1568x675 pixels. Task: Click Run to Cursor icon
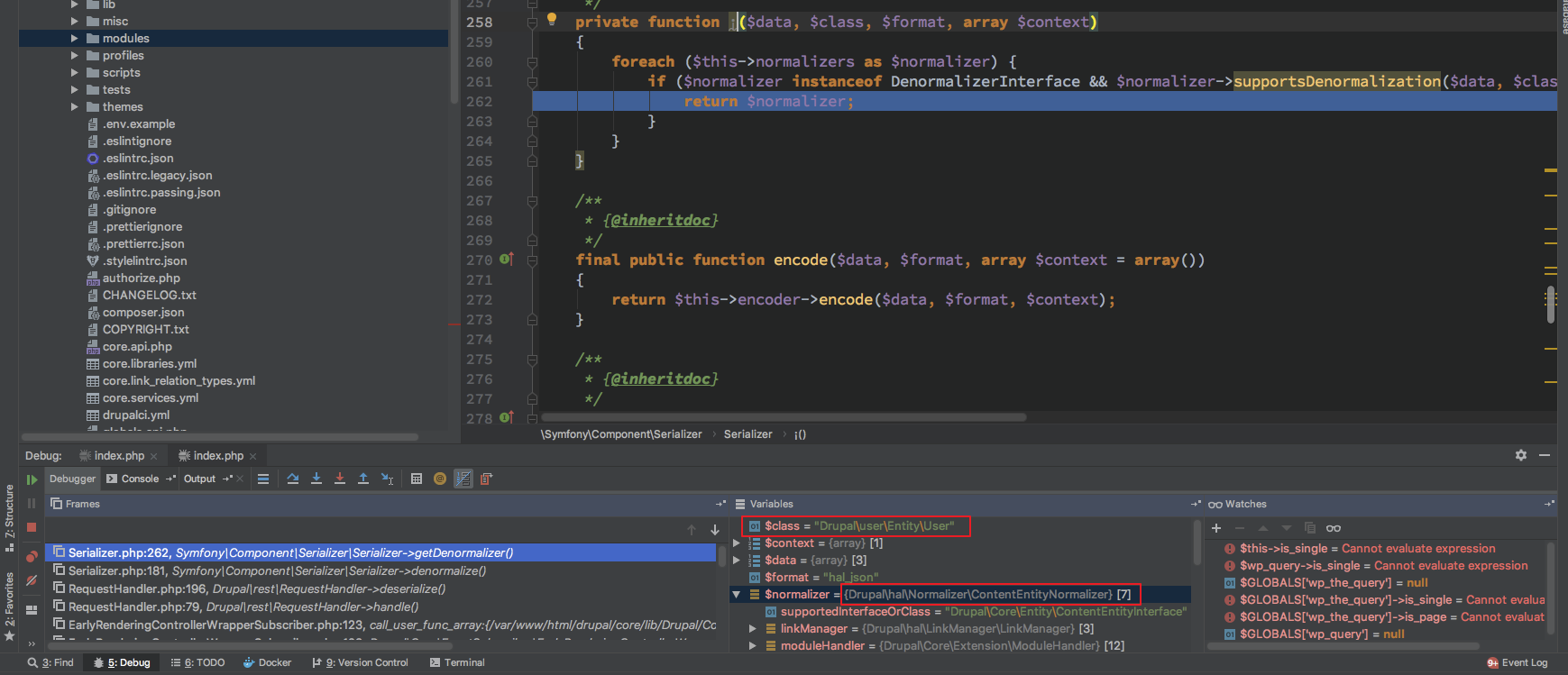[387, 479]
